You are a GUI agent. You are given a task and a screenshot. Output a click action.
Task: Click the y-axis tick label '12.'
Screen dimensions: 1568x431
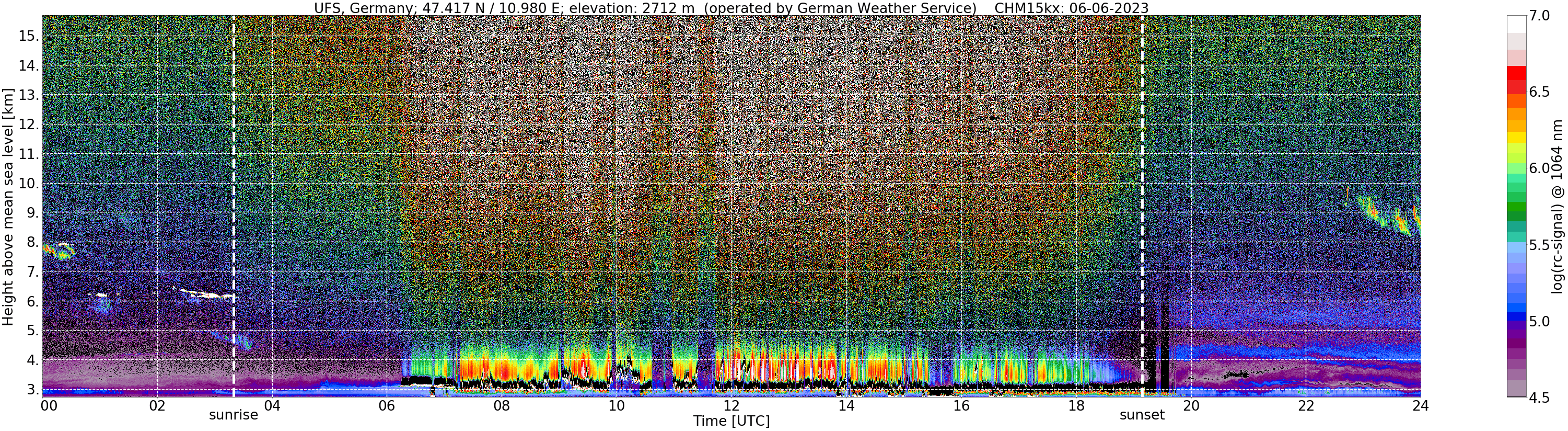pos(29,124)
